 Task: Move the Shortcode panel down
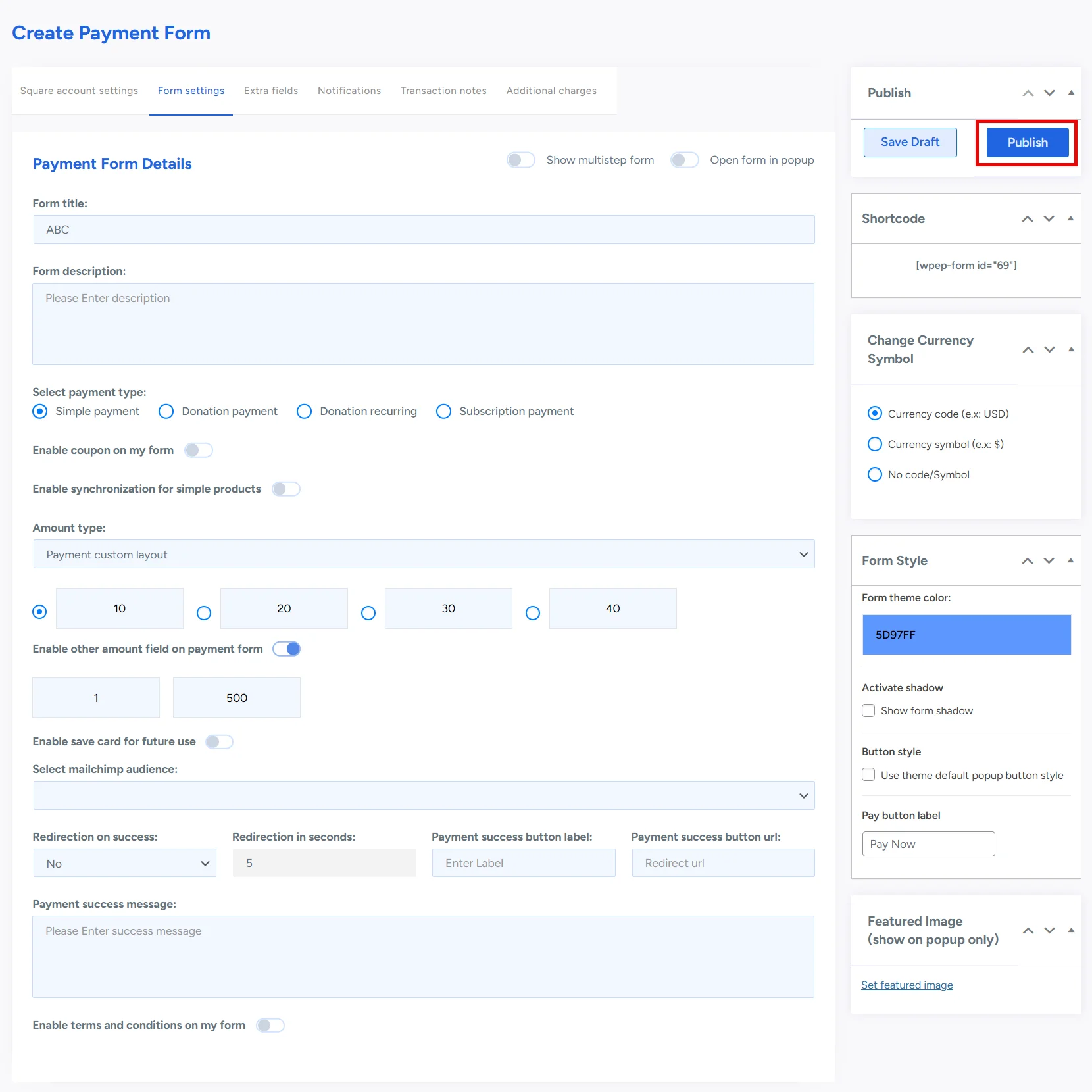[1049, 219]
